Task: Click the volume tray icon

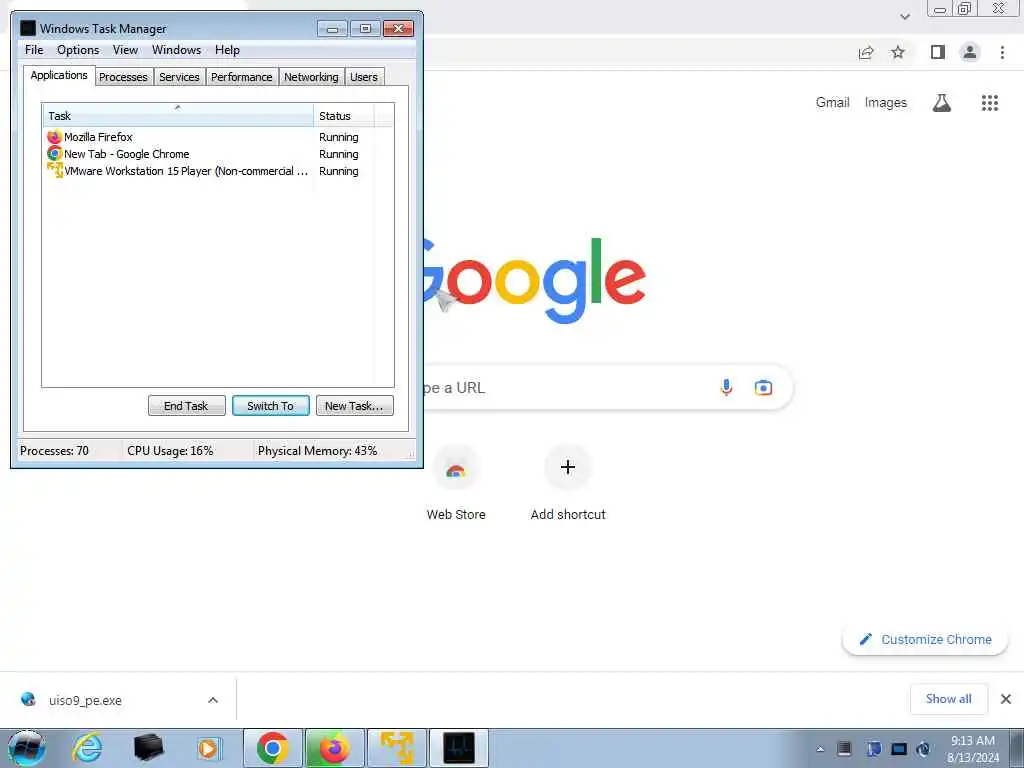Action: [923, 749]
